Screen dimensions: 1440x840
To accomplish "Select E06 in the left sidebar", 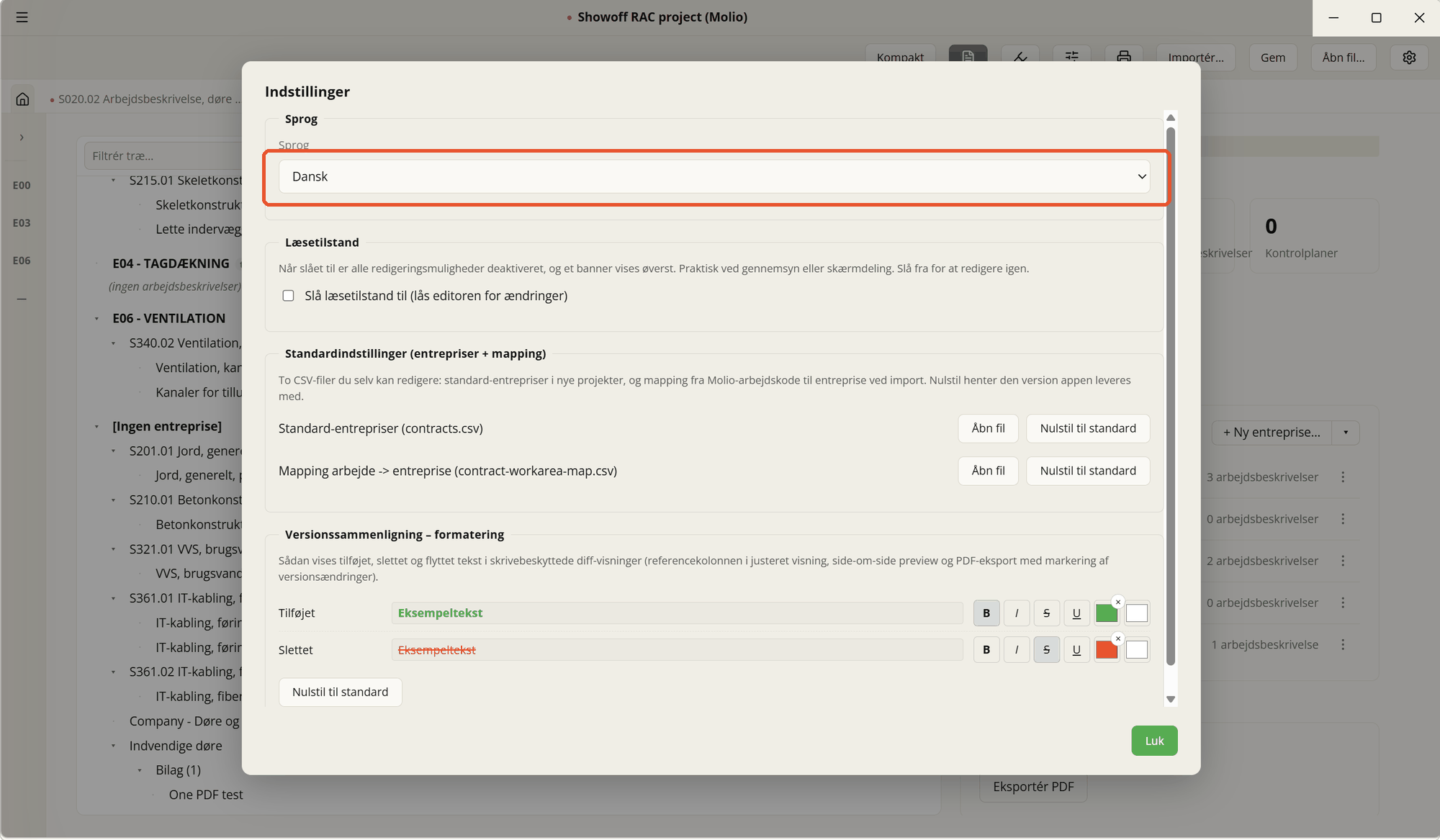I will point(22,261).
